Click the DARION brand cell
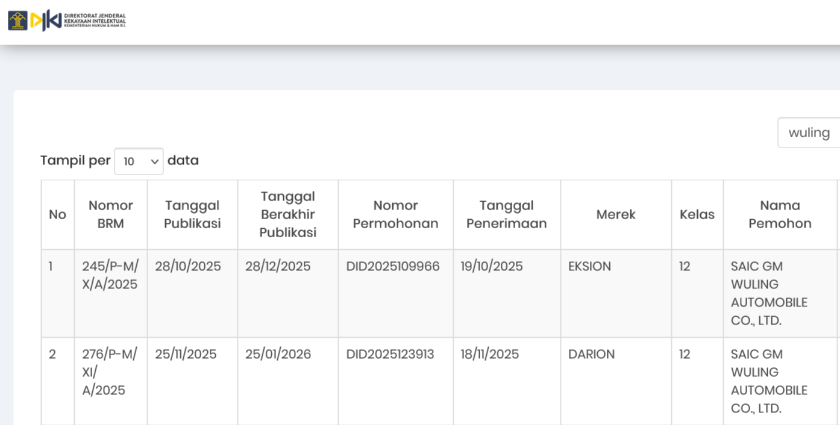The width and height of the screenshot is (840, 425). pos(591,354)
